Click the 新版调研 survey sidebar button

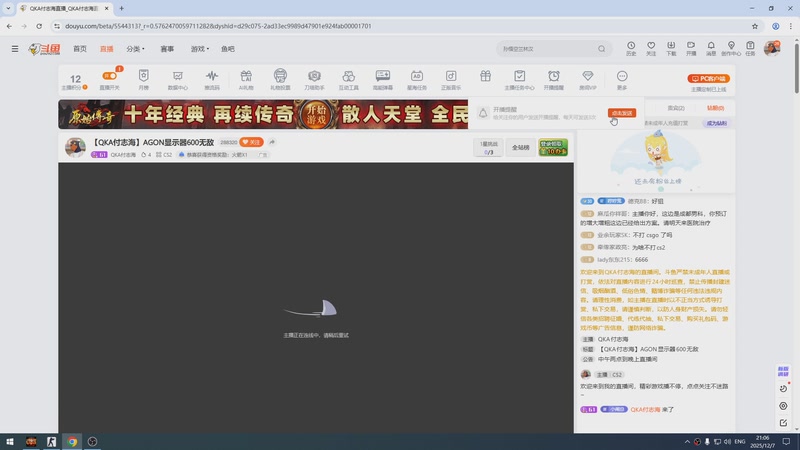coord(783,371)
